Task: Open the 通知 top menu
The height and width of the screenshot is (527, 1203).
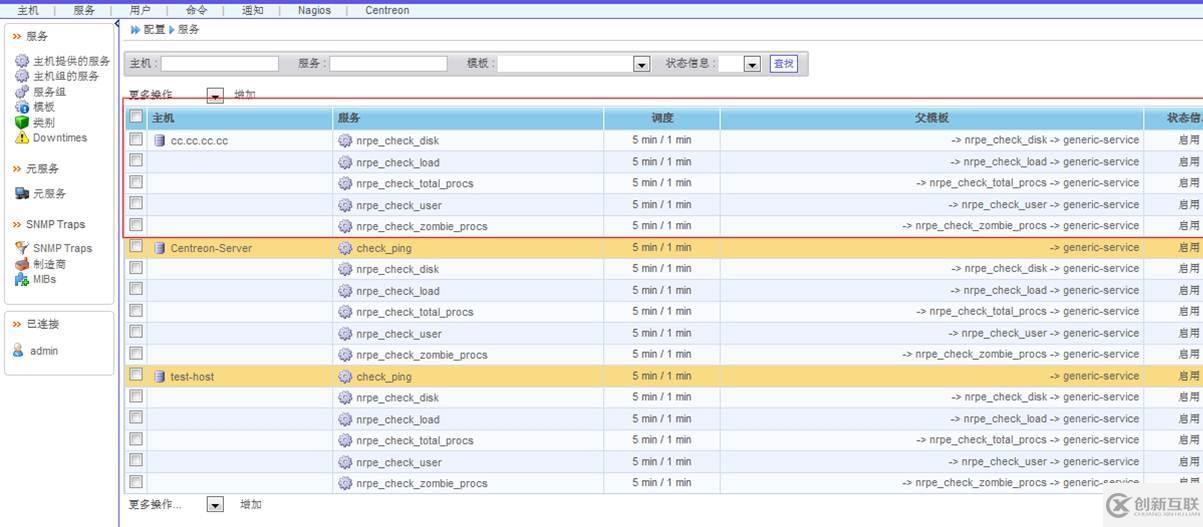Action: tap(253, 10)
